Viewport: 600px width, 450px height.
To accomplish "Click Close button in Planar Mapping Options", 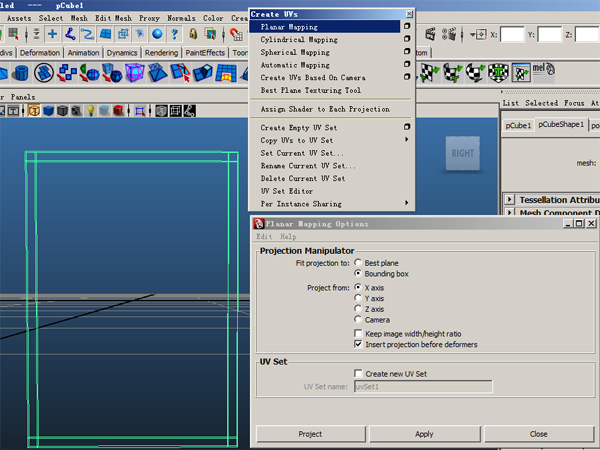I will (x=538, y=434).
